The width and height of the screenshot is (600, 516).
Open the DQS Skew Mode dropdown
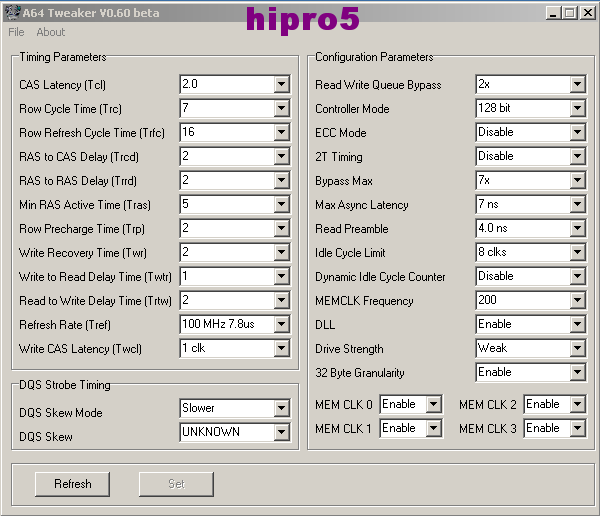click(x=281, y=408)
